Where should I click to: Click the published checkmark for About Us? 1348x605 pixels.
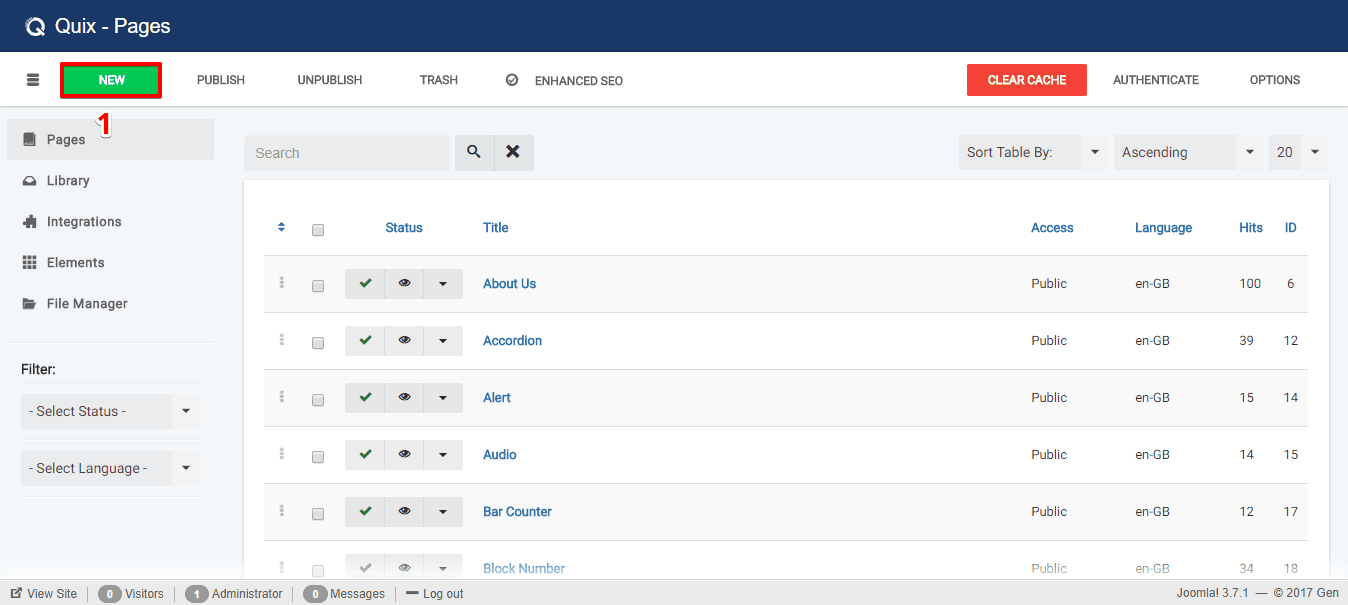coord(365,284)
